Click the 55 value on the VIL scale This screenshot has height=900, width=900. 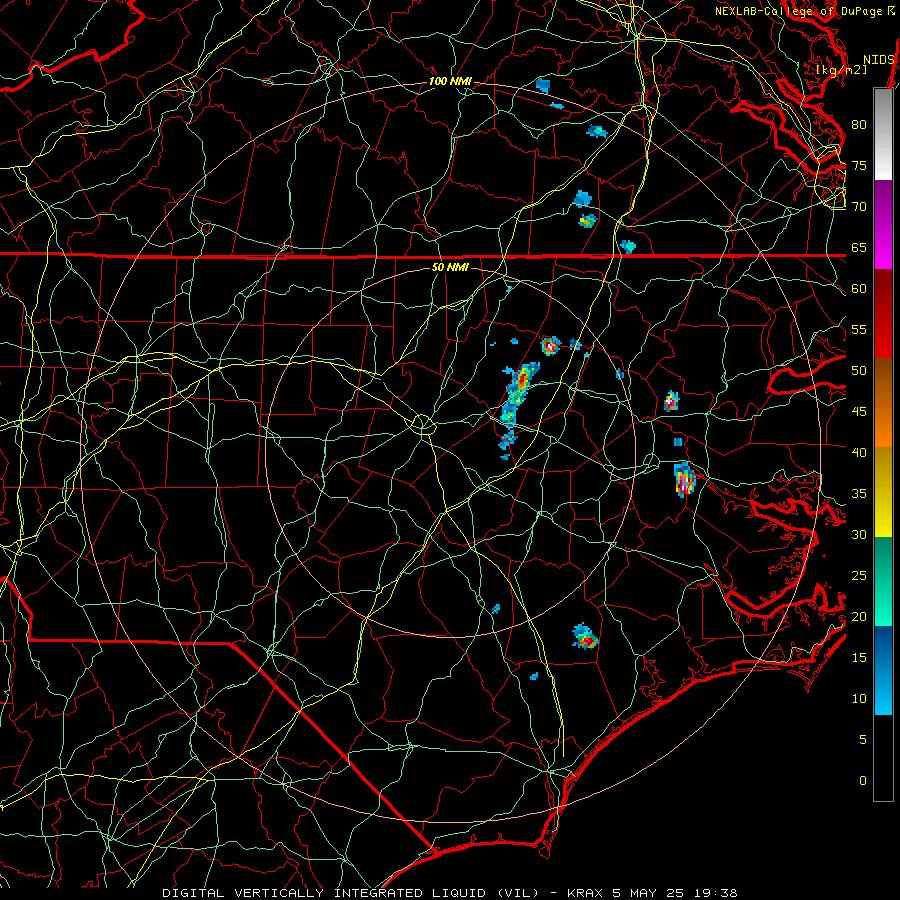(859, 329)
